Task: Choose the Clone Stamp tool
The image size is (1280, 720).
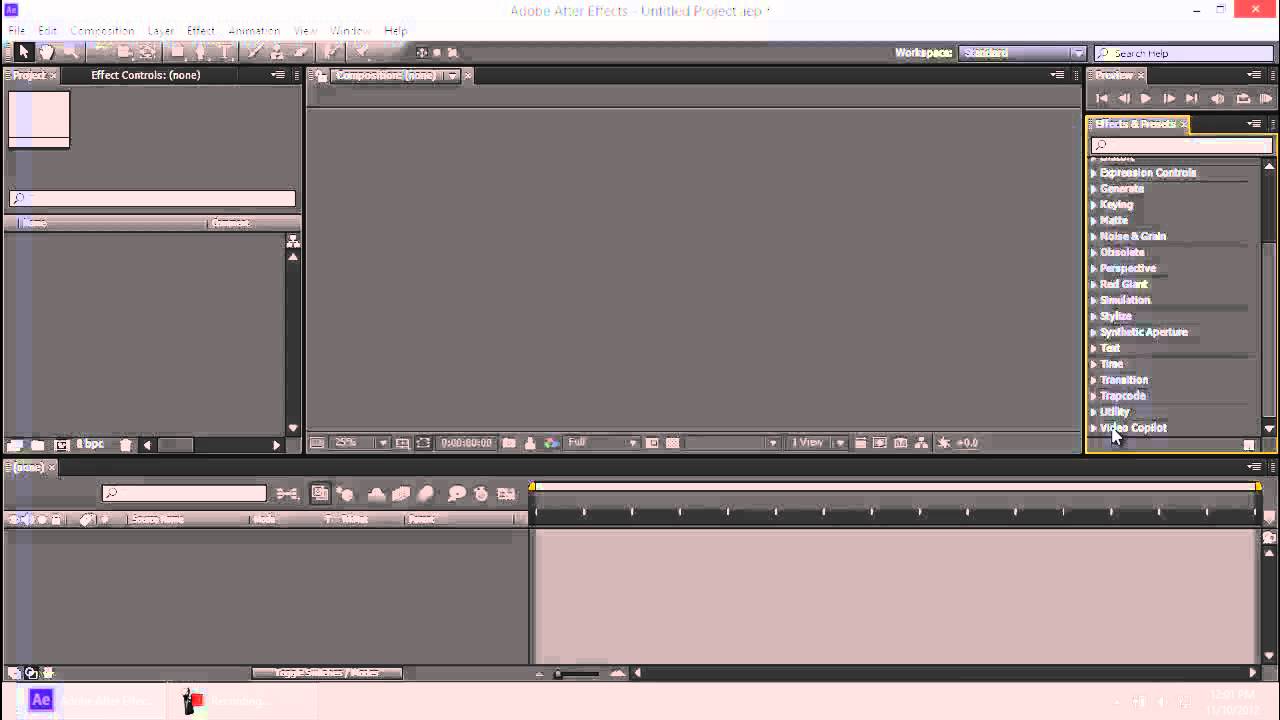Action: point(277,52)
